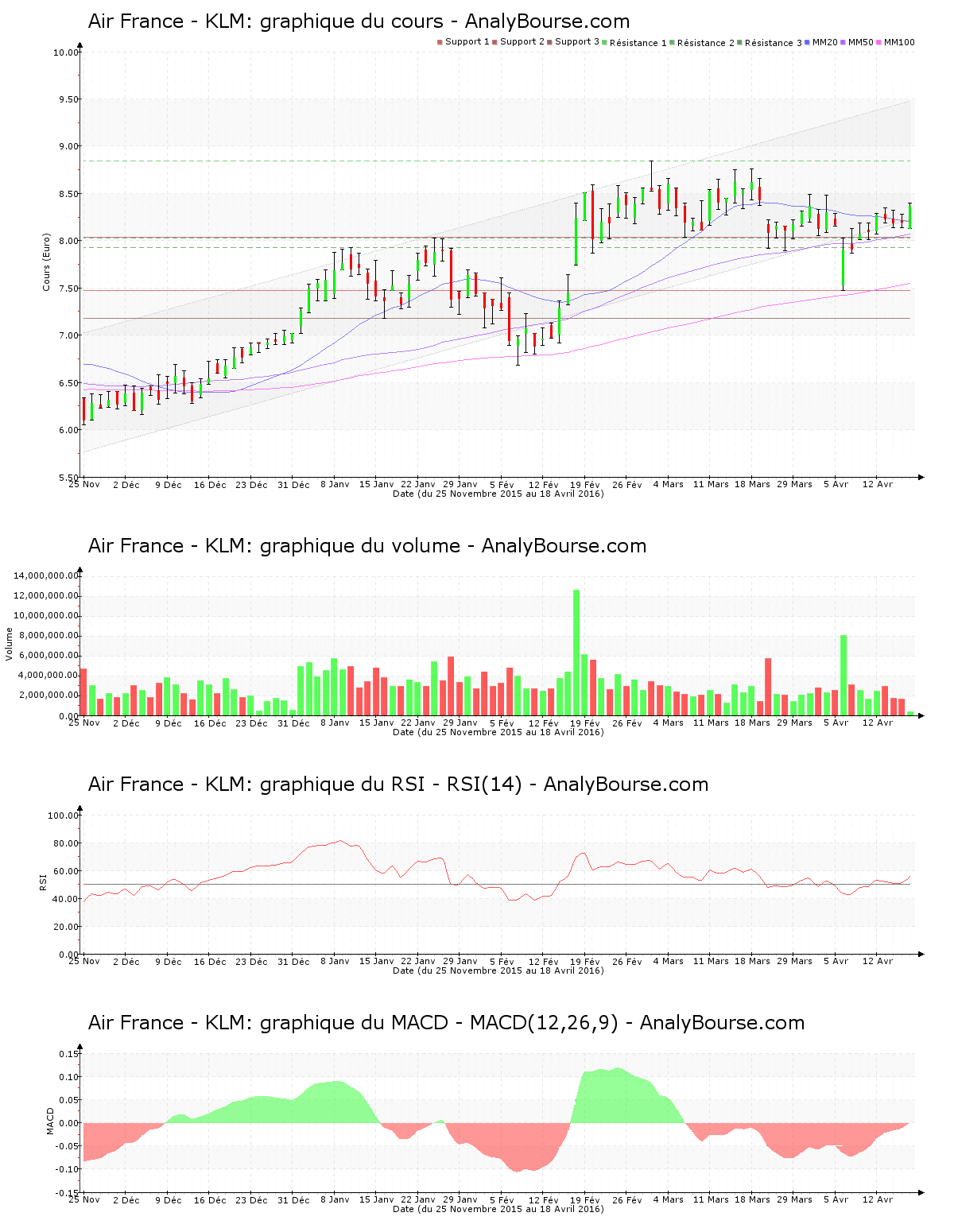Viewport: 954px width, 1232px height.
Task: Click '12 Avr' date under price chart
Action: pos(878,484)
